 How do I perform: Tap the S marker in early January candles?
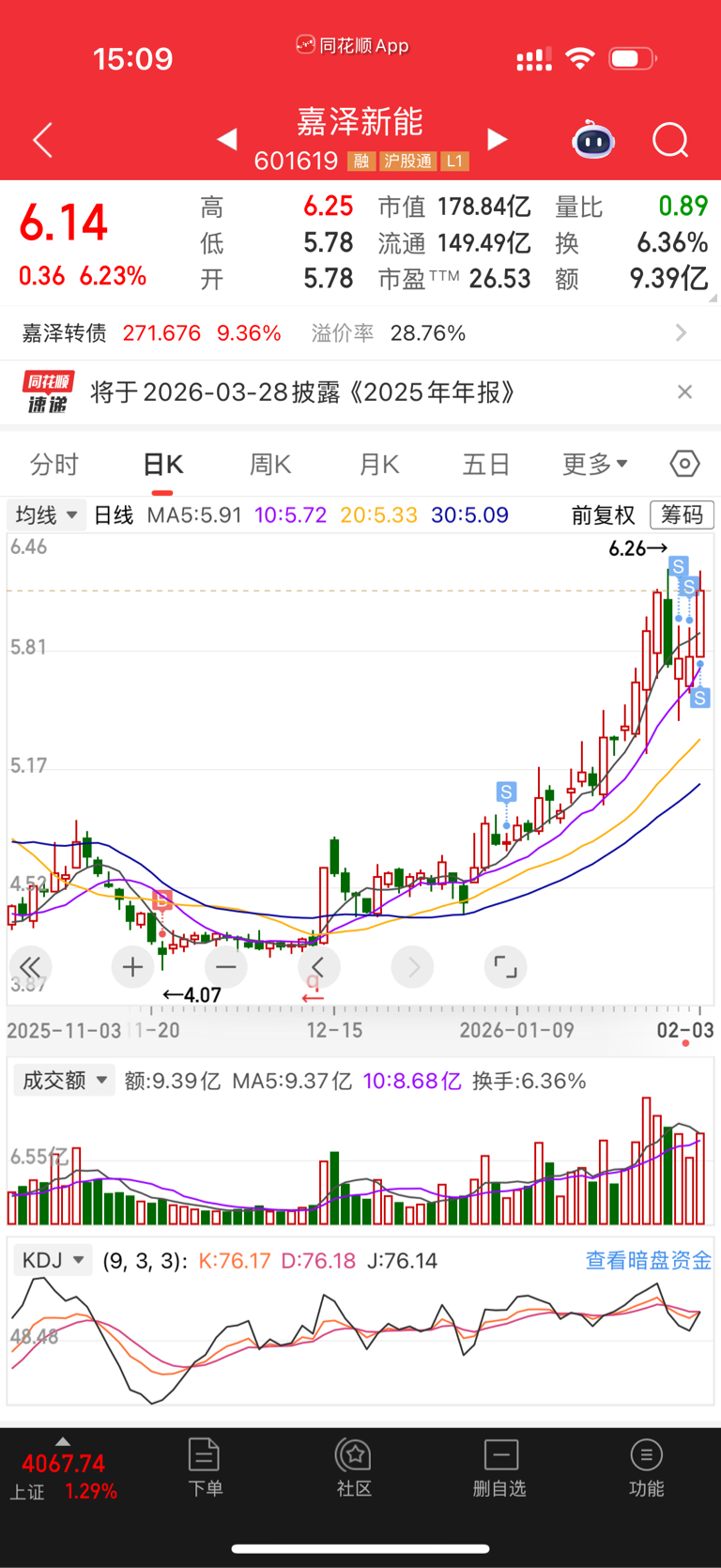[x=506, y=792]
